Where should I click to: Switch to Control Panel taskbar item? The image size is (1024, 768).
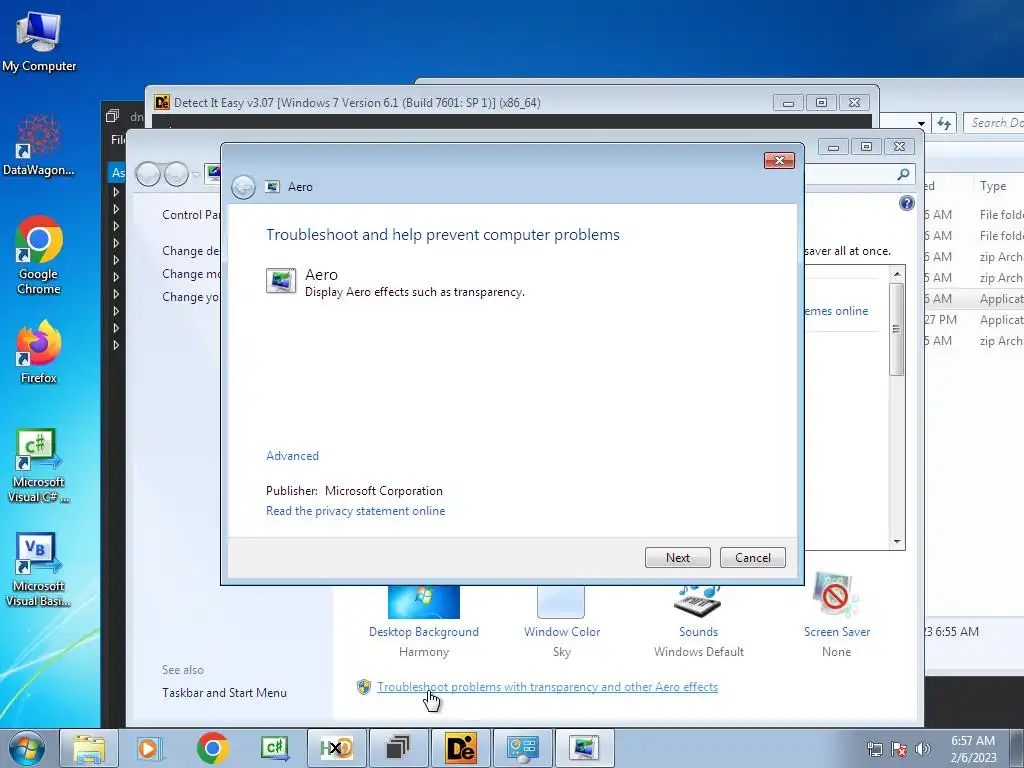[x=522, y=748]
